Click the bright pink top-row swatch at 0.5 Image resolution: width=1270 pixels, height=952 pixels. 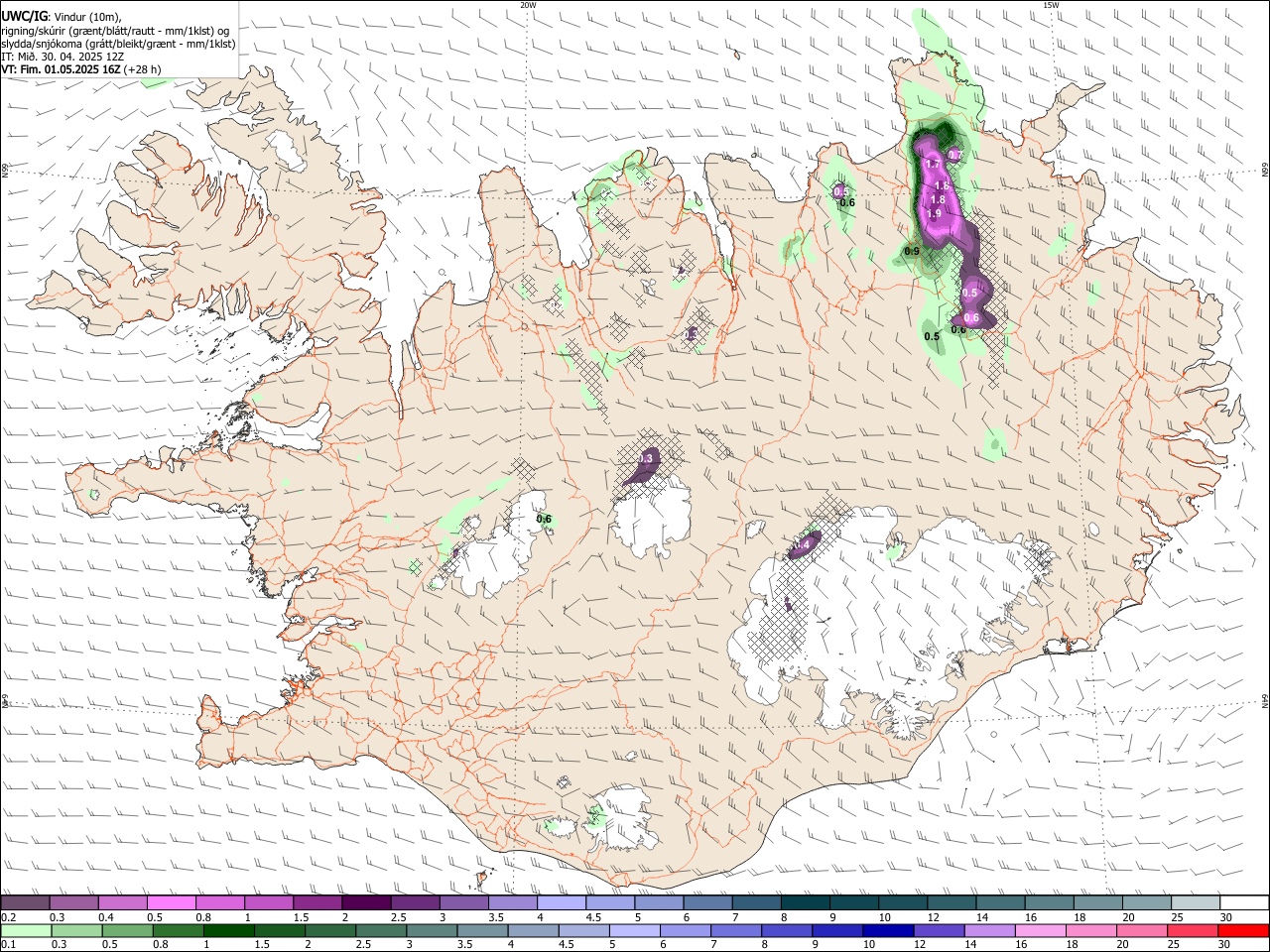tap(171, 903)
